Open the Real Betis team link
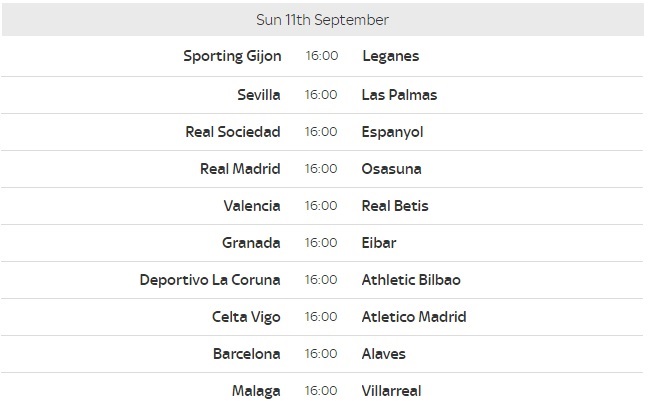Image resolution: width=648 pixels, height=401 pixels. pyautogui.click(x=395, y=205)
